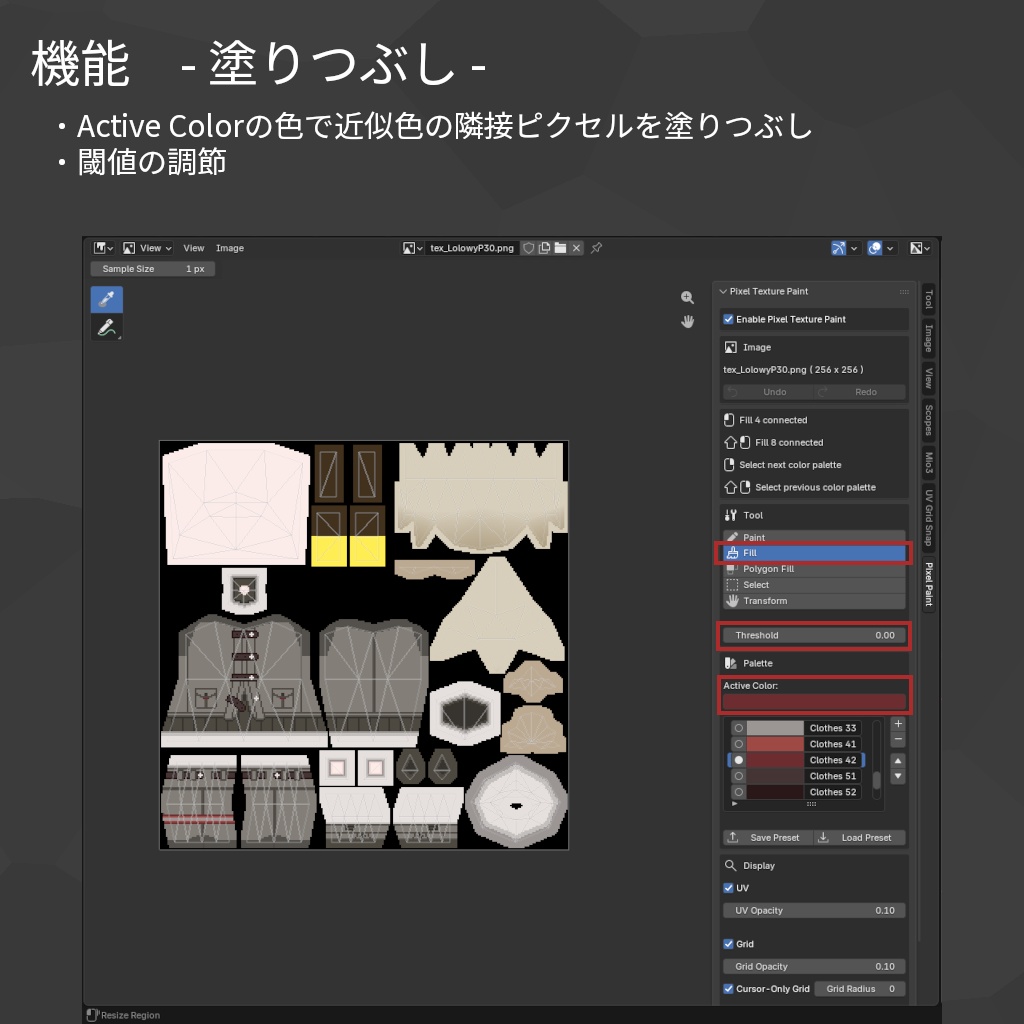This screenshot has width=1024, height=1024.
Task: Click the new image duplicate icon
Action: pos(544,248)
